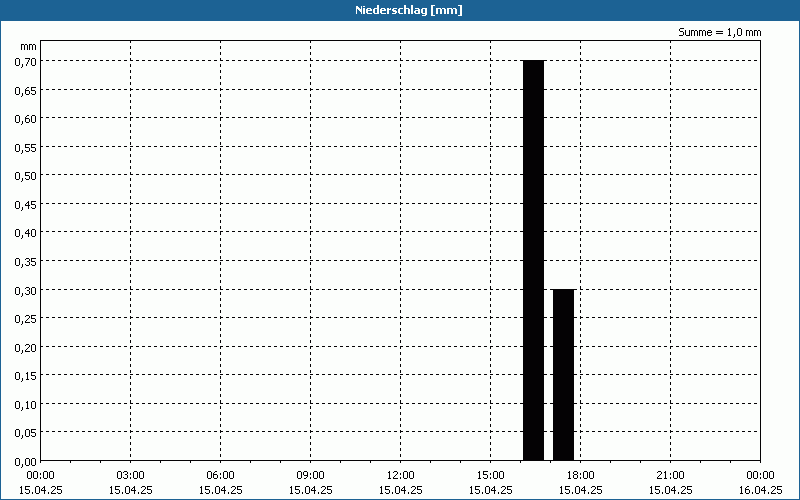Viewport: 800px width, 500px height.
Task: Click the 15.04.25 date under 00:00
Action: (41, 490)
